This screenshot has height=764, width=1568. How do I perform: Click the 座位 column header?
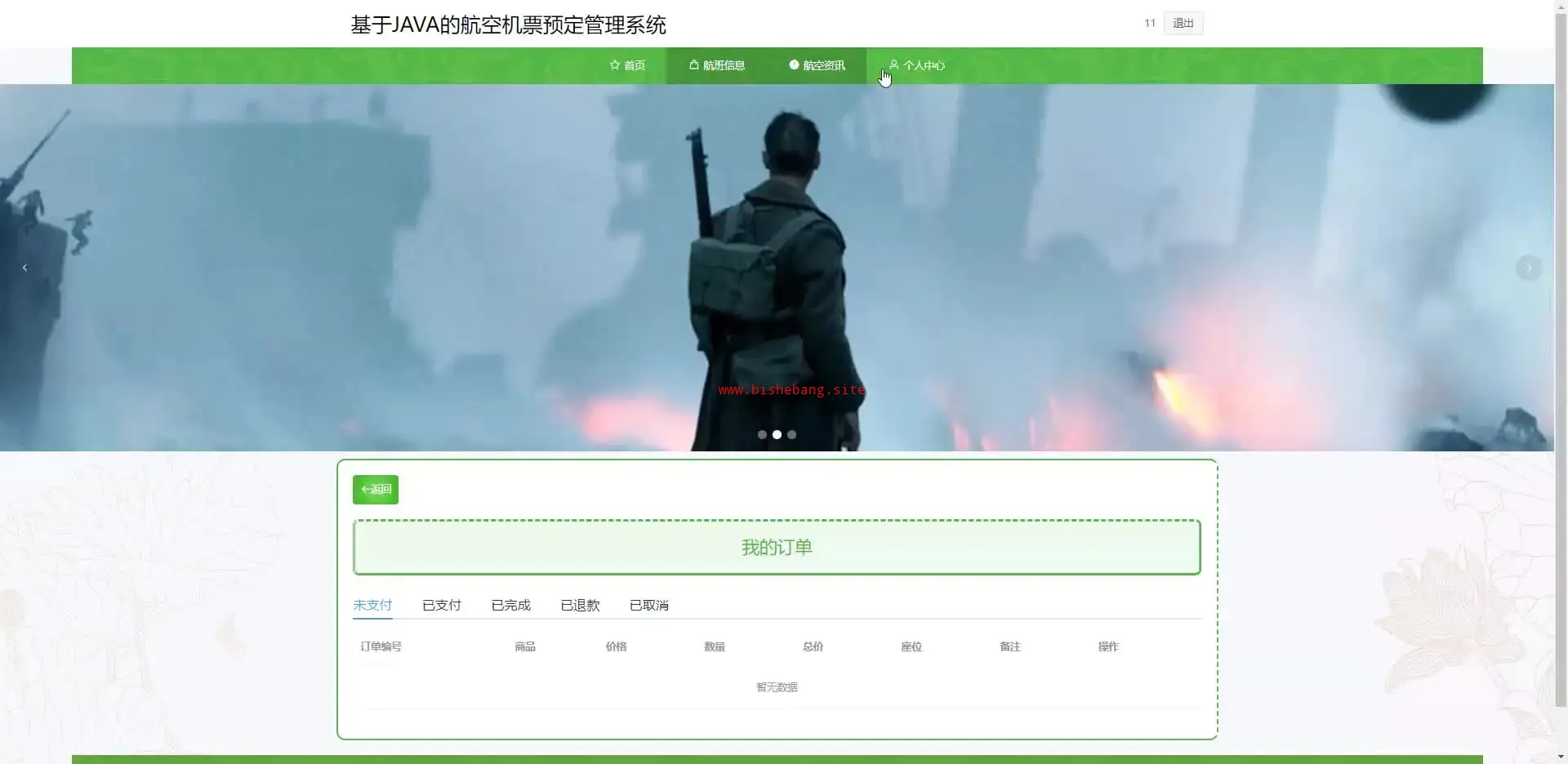(911, 646)
